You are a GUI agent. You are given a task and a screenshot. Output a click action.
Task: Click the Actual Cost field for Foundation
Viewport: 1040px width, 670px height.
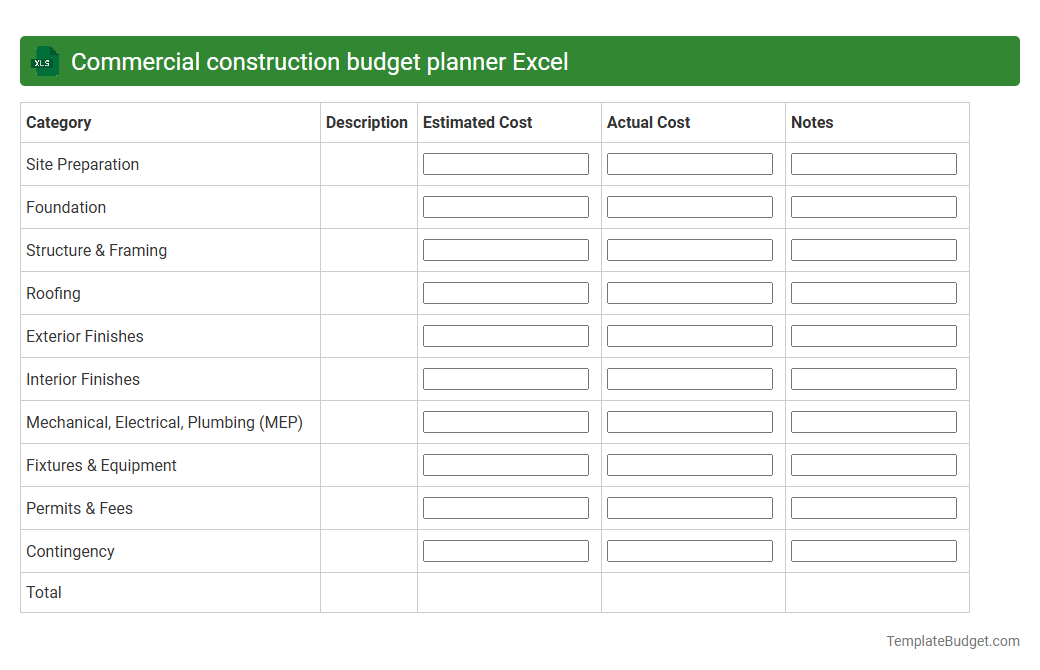click(690, 206)
